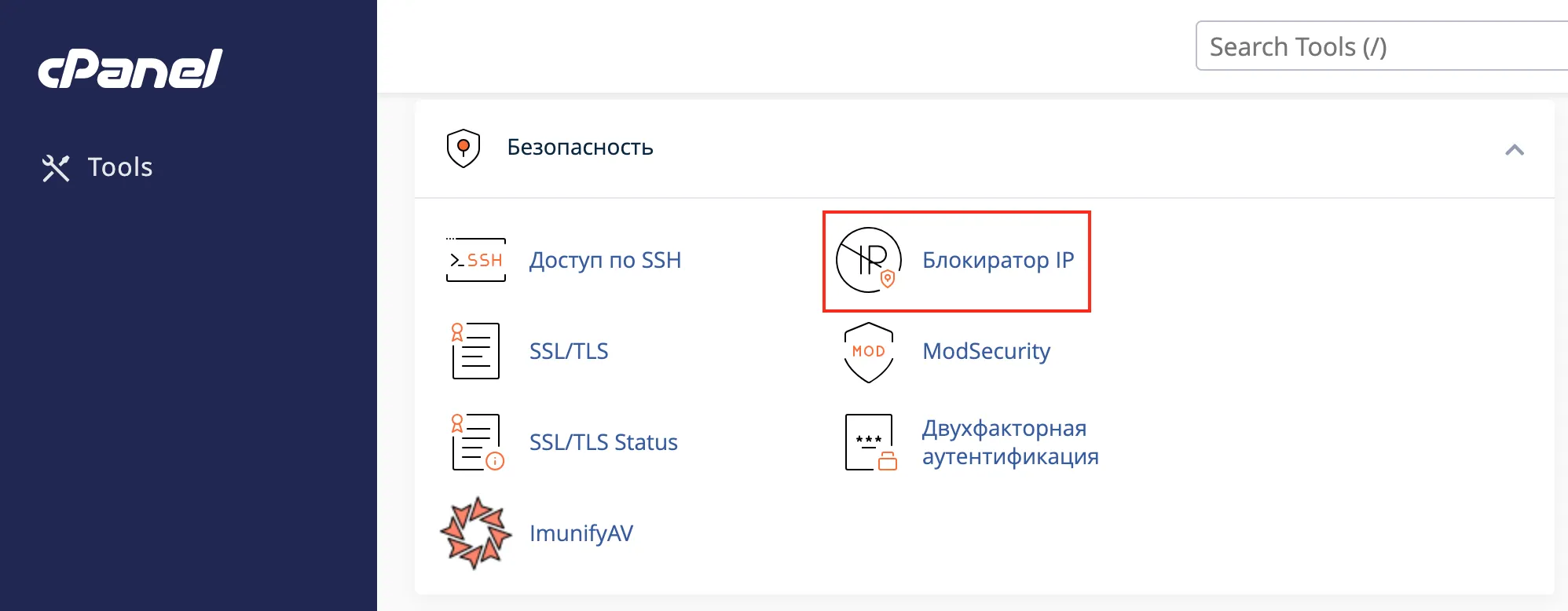Image resolution: width=1568 pixels, height=611 pixels.
Task: Click the ImunifyAV star icon
Action: pyautogui.click(x=475, y=533)
